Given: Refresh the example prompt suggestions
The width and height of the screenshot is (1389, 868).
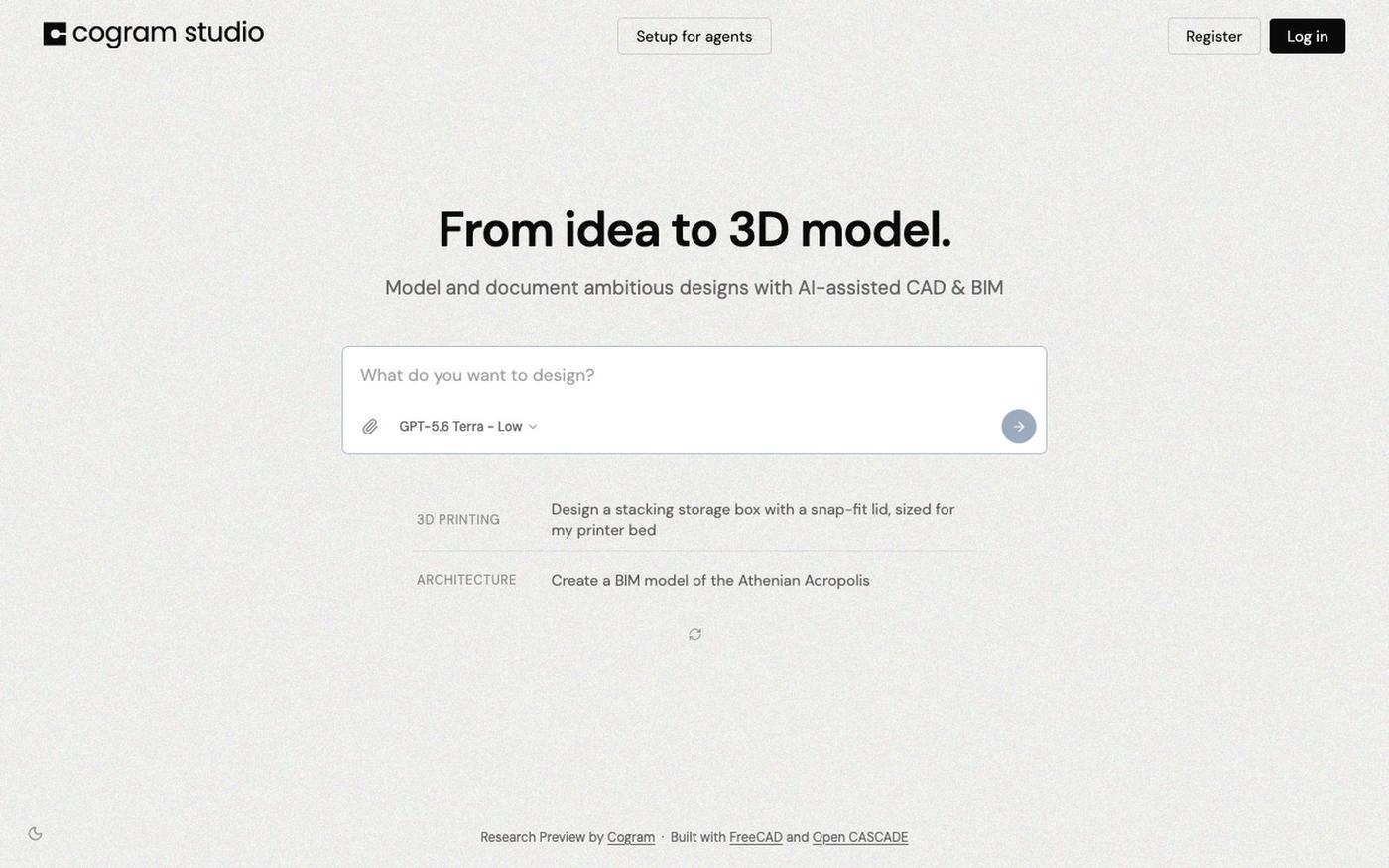Looking at the screenshot, I should pos(694,634).
